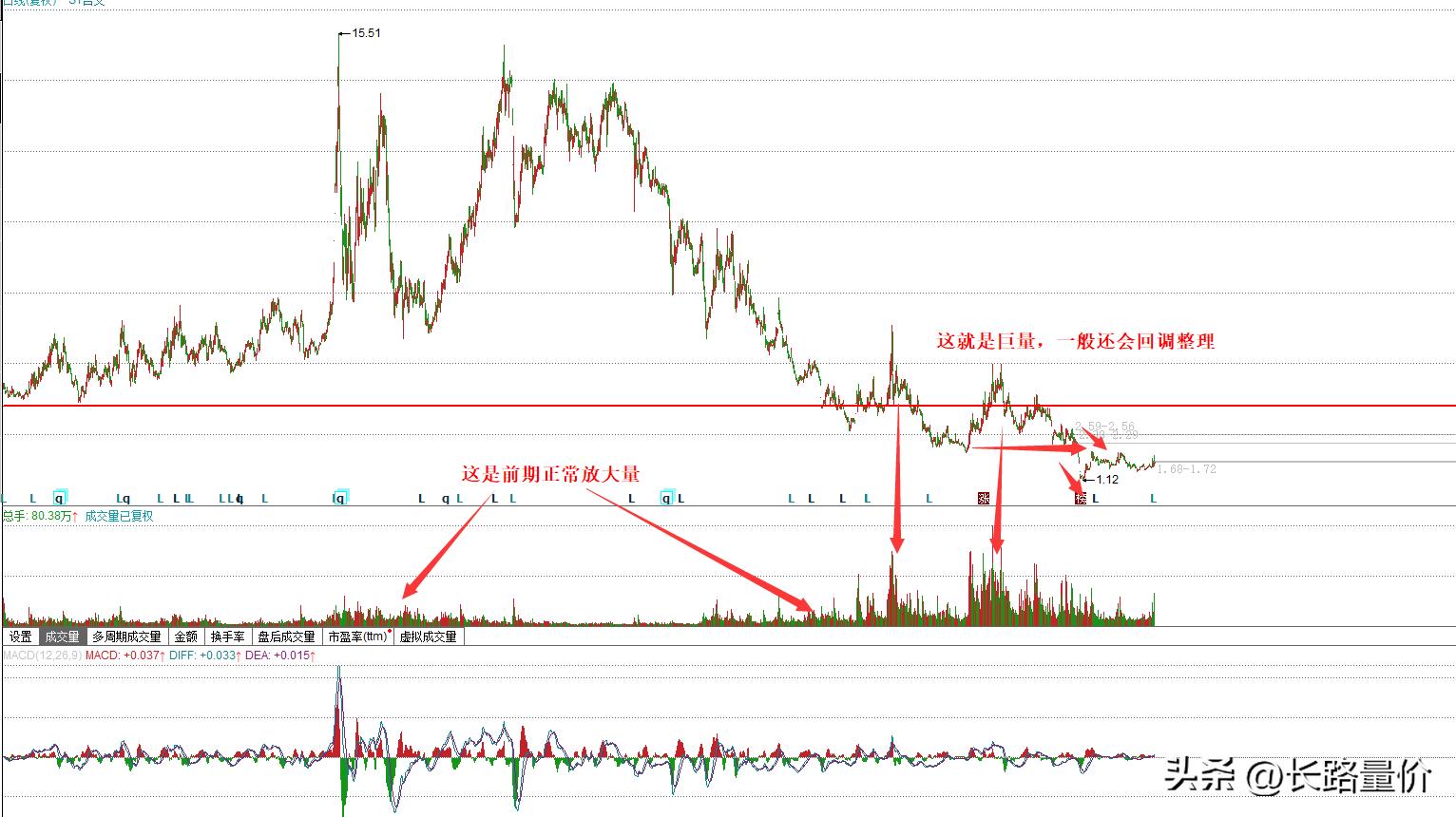Select the 成交量 indicator tab
Screen dimensions: 1456x817
tap(63, 636)
